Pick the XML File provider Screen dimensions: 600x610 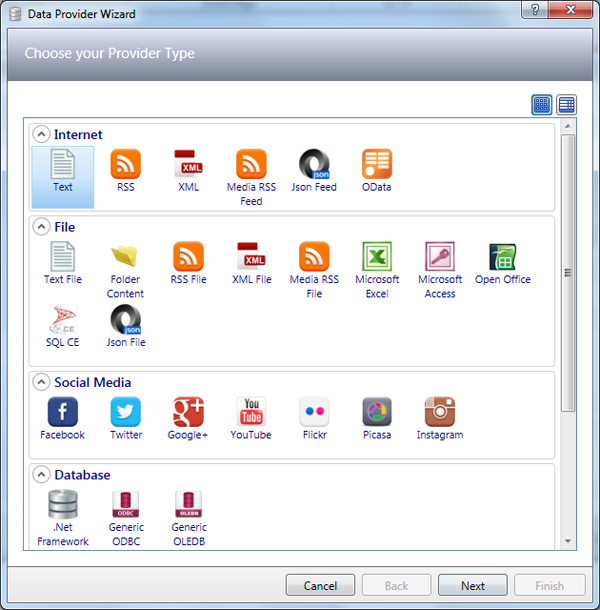(251, 263)
